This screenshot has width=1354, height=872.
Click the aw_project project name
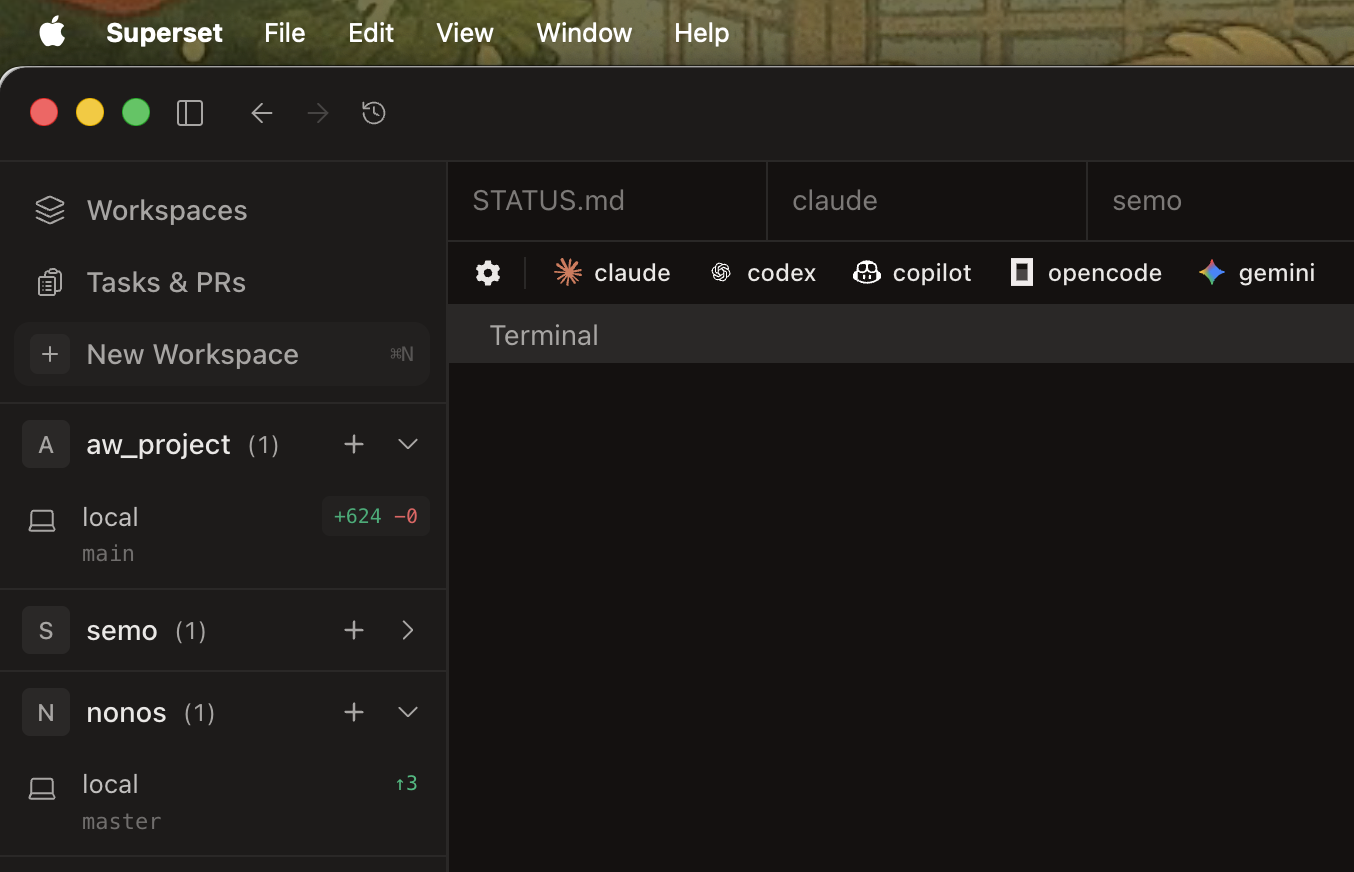tap(159, 444)
